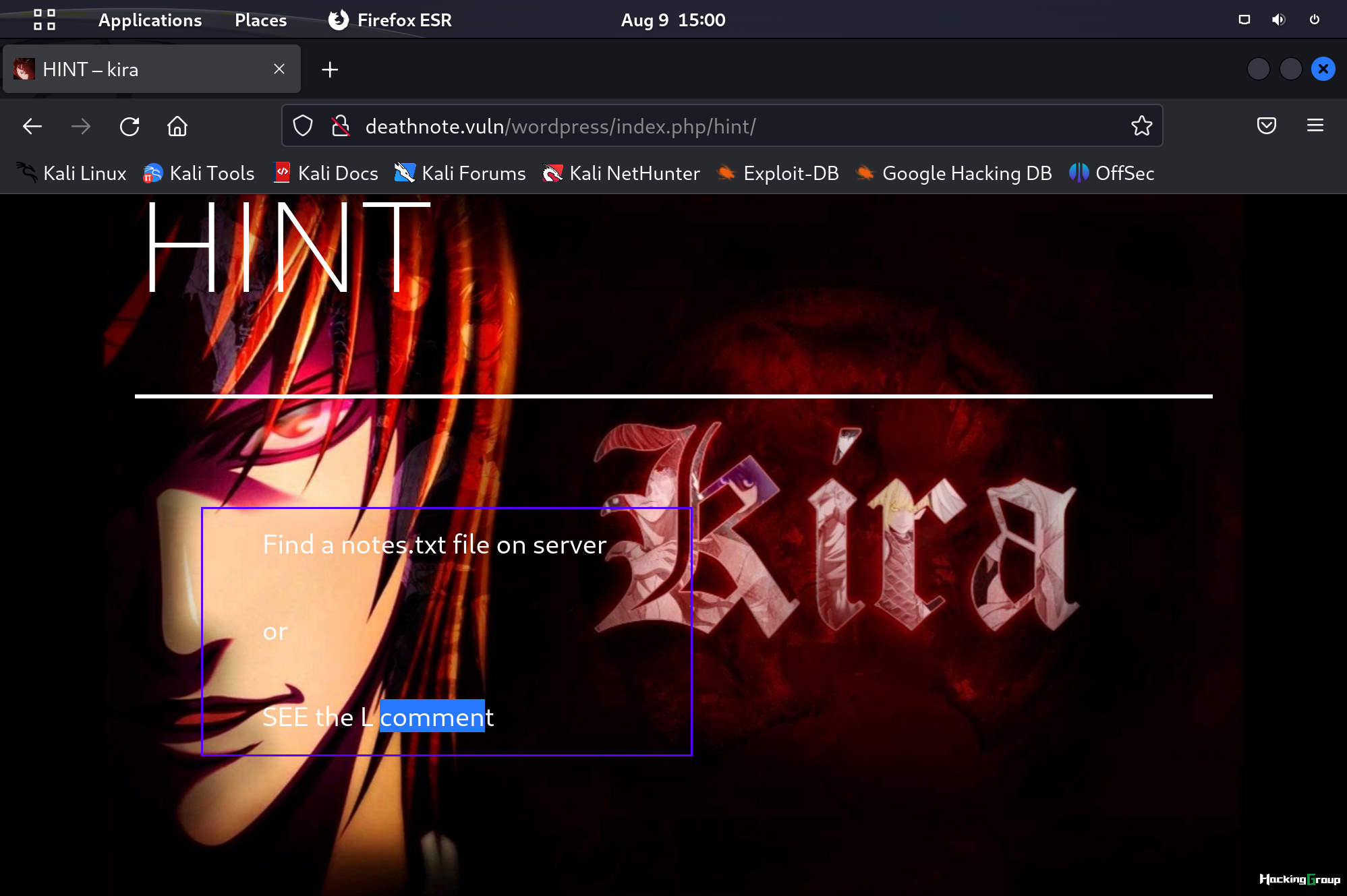The width and height of the screenshot is (1347, 896).
Task: Click the 'SEE the L' text
Action: 318,717
